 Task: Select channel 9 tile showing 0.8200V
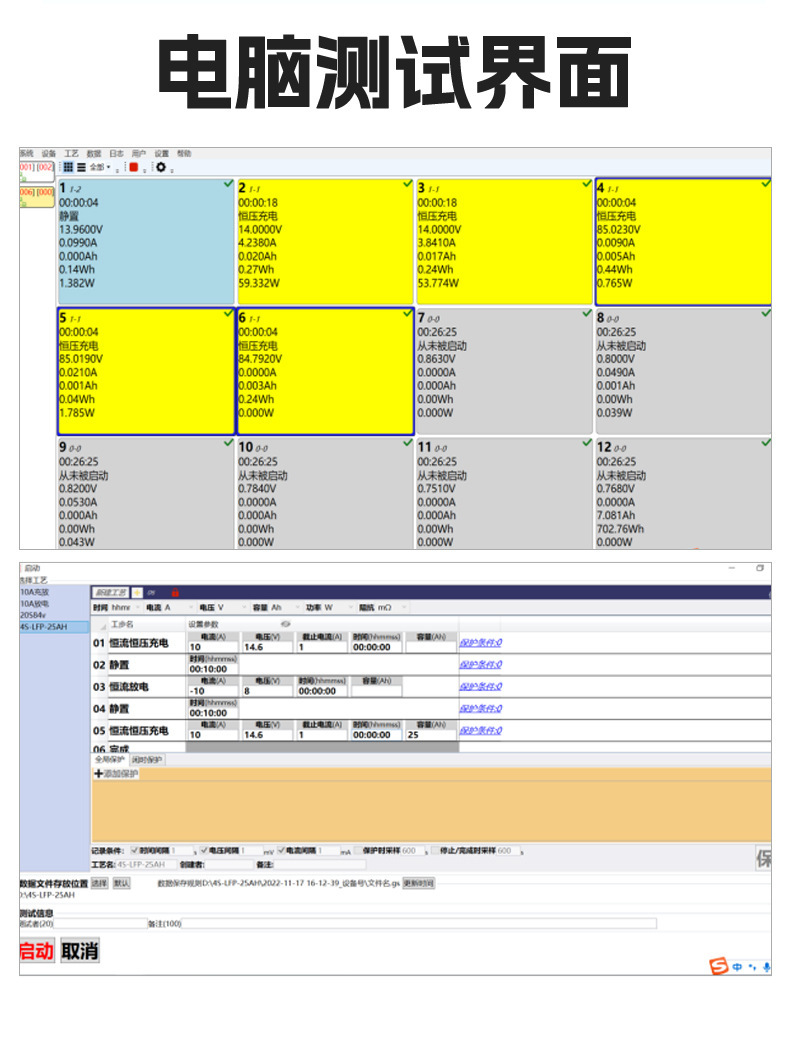pos(145,493)
